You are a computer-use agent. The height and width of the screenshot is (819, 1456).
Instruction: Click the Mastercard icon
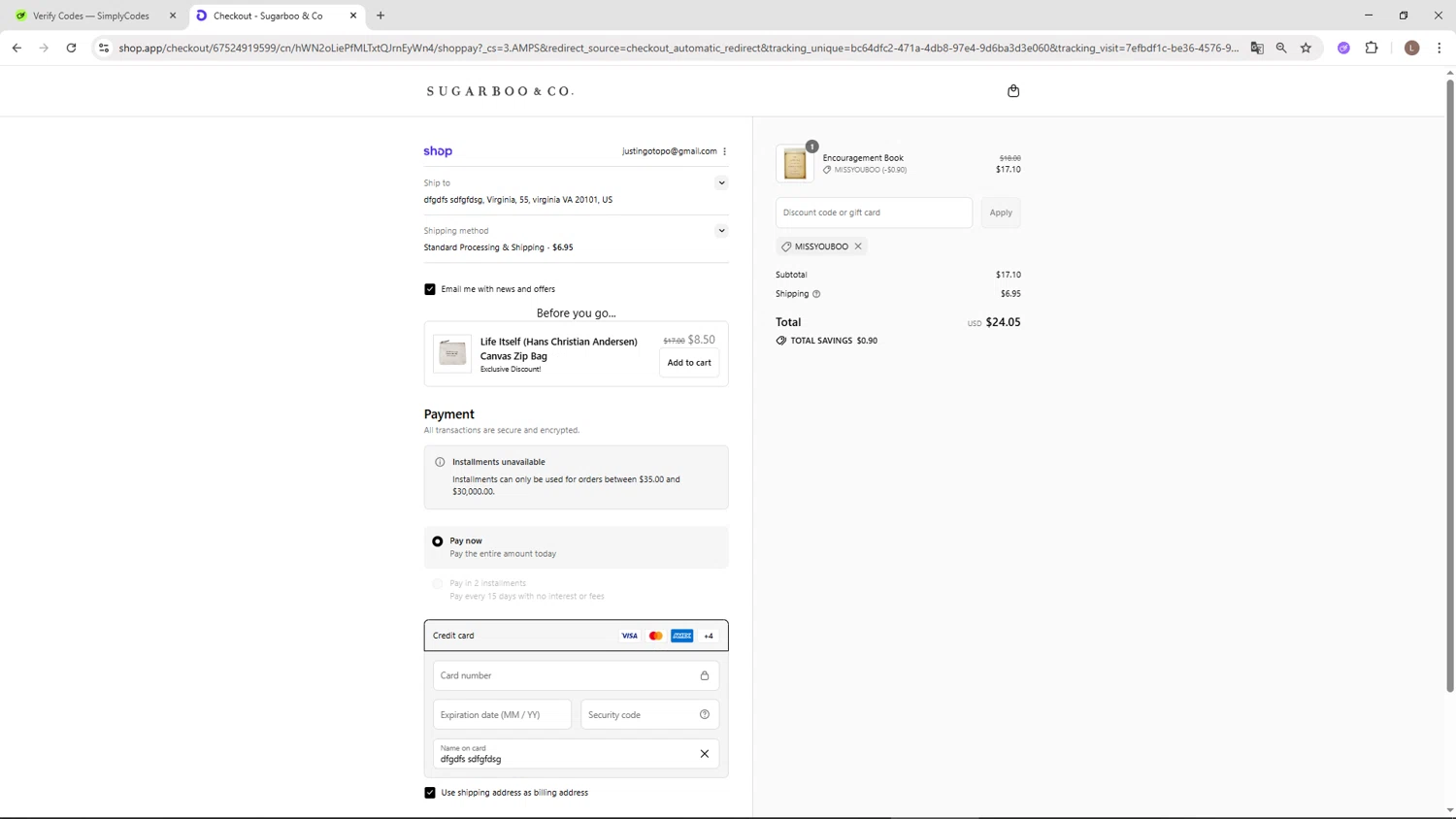pos(656,636)
